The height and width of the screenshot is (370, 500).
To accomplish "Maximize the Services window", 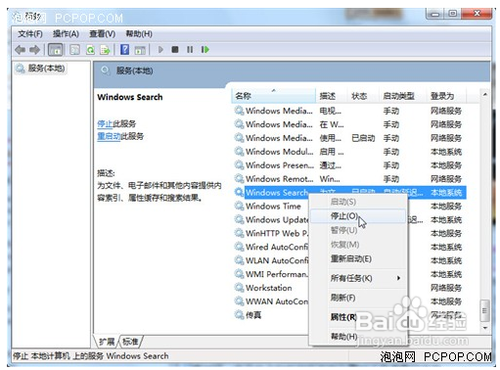I will click(x=453, y=14).
